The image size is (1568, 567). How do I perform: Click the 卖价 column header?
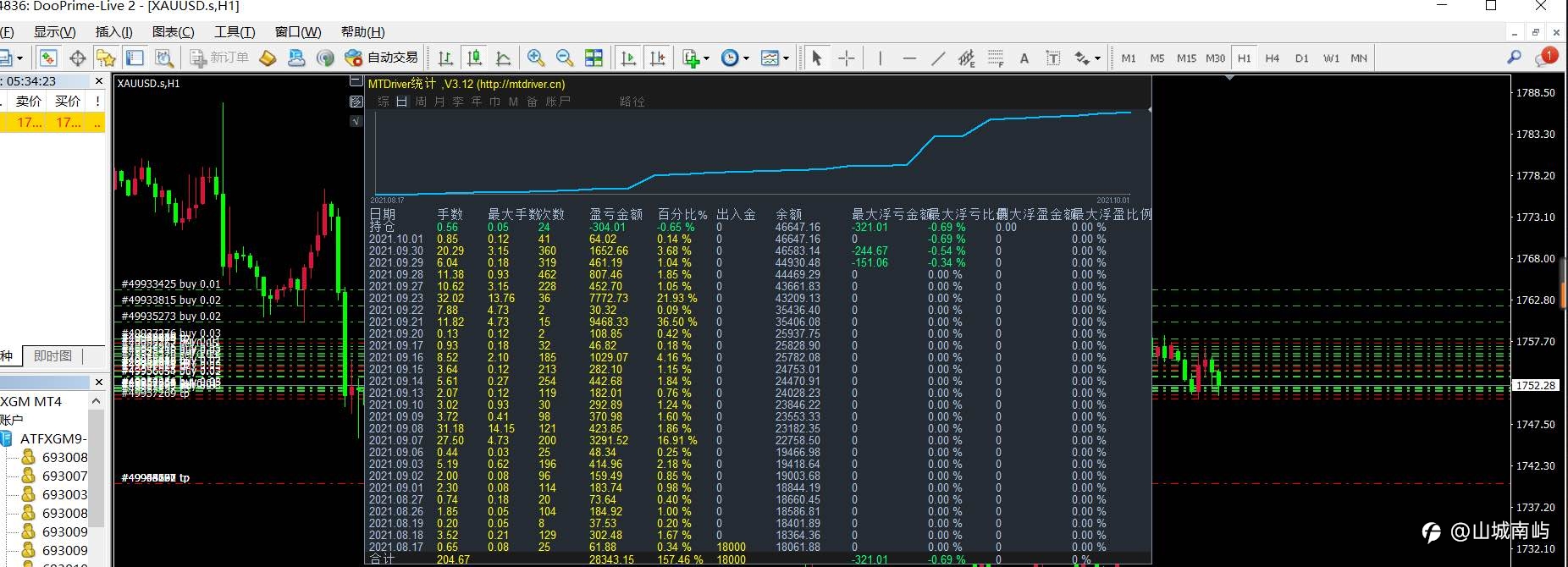28,101
